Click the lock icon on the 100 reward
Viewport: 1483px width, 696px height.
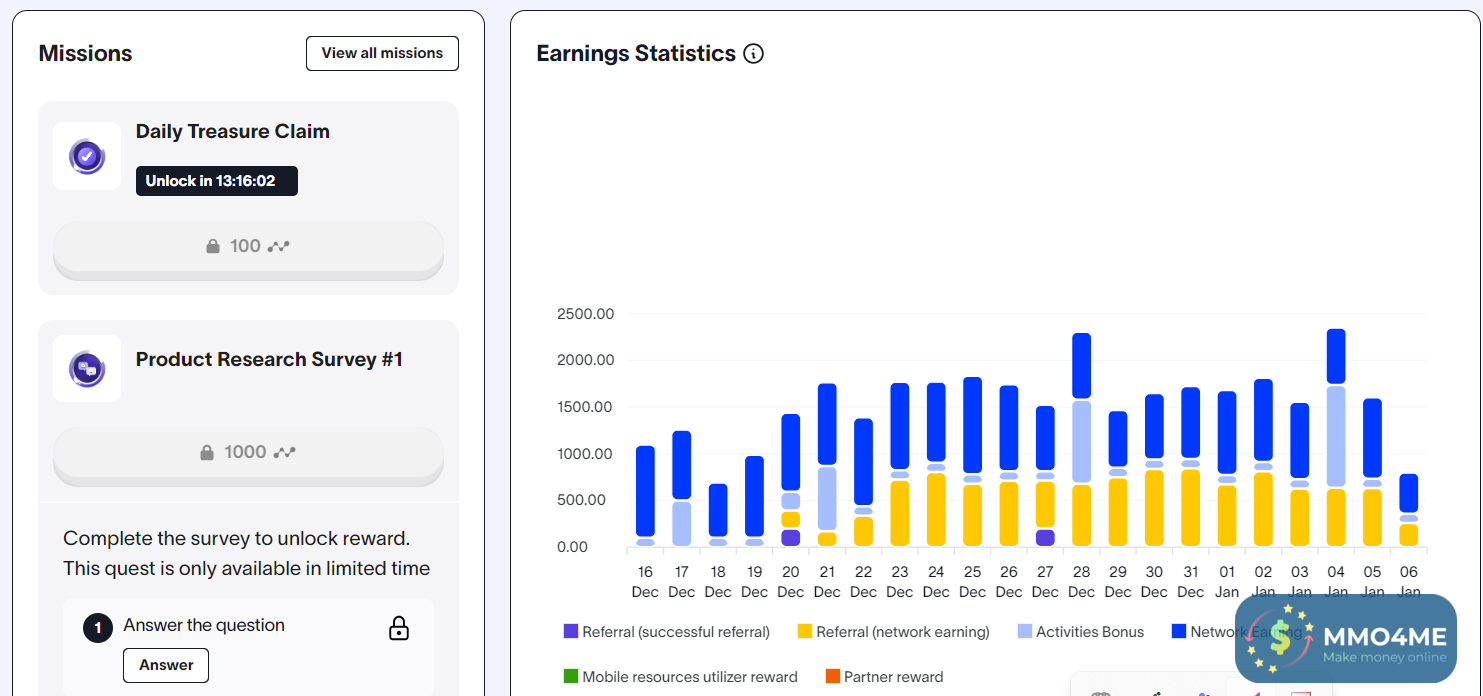coord(213,246)
